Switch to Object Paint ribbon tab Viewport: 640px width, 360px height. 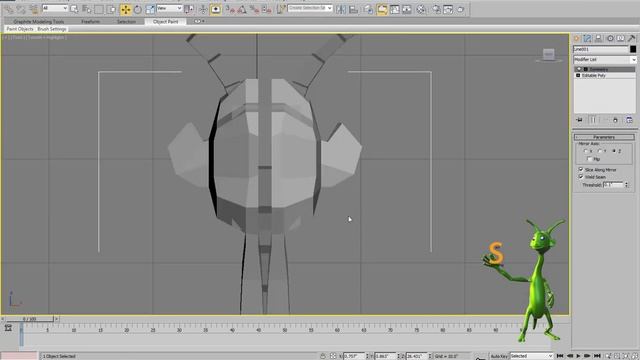coord(165,22)
